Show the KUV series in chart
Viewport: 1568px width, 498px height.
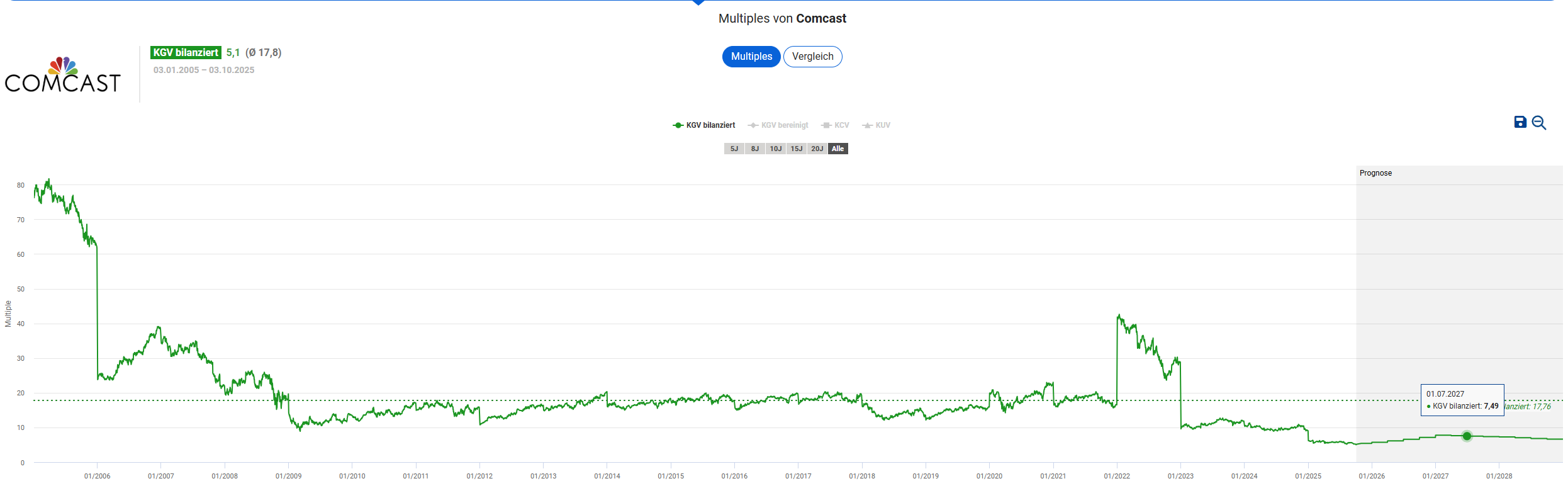[876, 125]
